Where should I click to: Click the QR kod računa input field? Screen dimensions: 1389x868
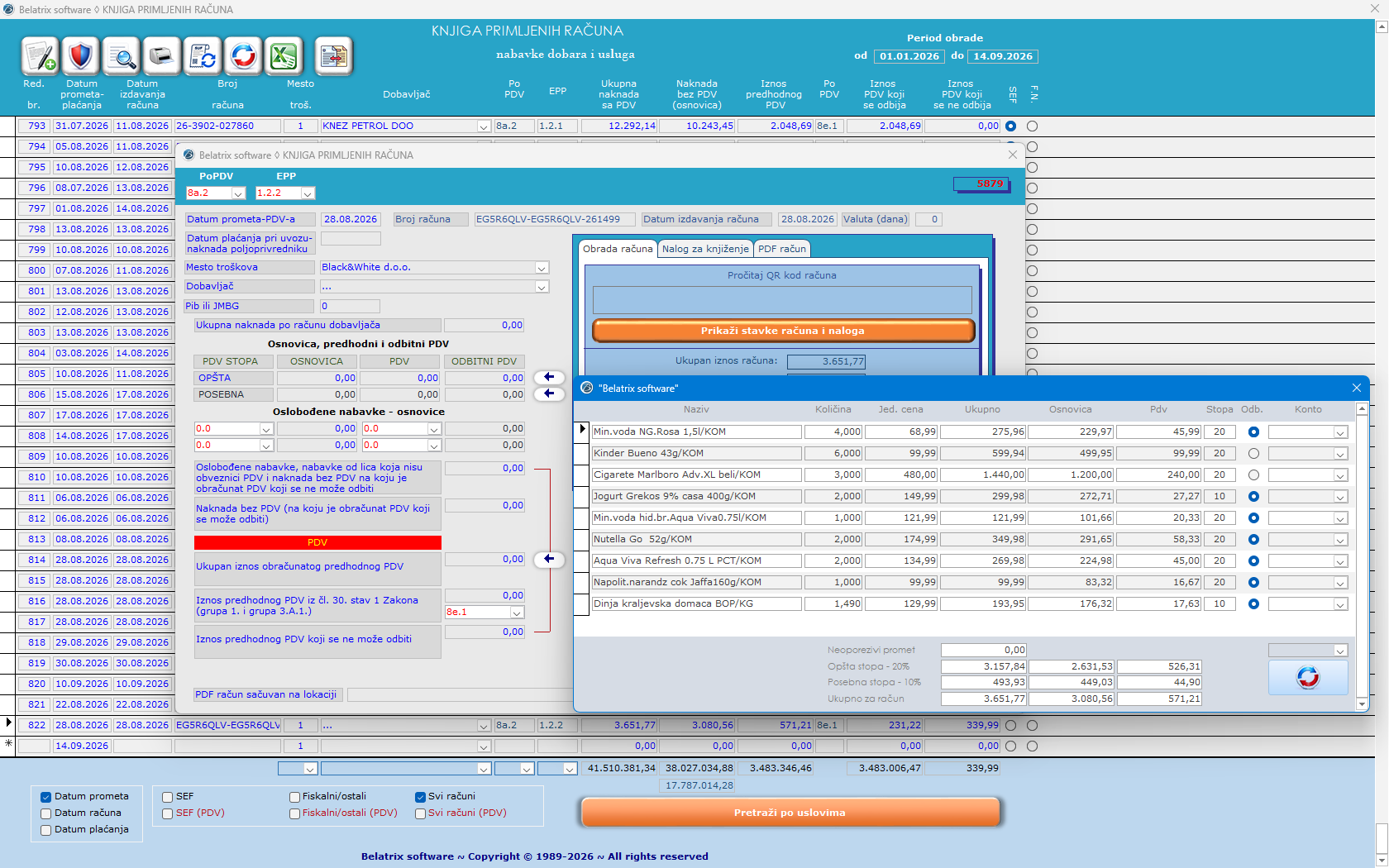point(782,299)
